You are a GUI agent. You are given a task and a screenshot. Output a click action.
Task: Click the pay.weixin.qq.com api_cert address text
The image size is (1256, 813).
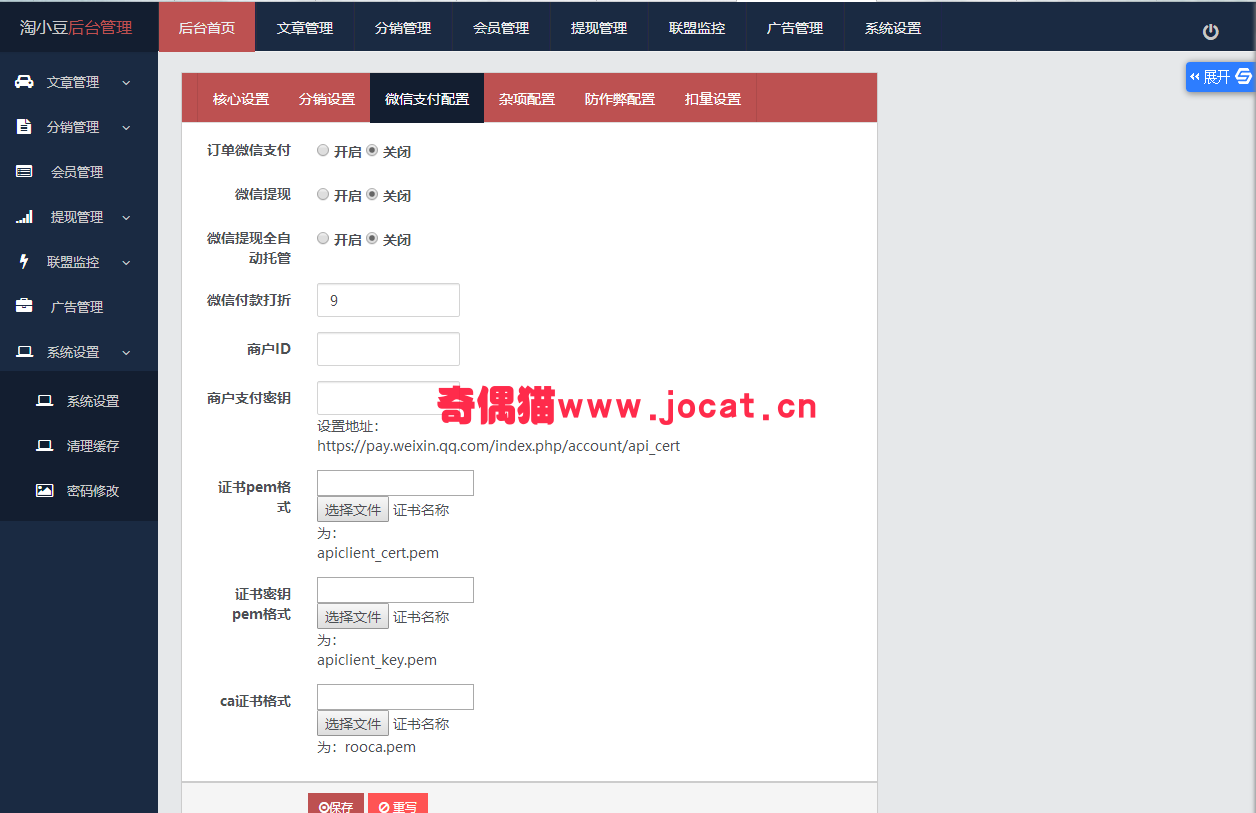[x=498, y=446]
